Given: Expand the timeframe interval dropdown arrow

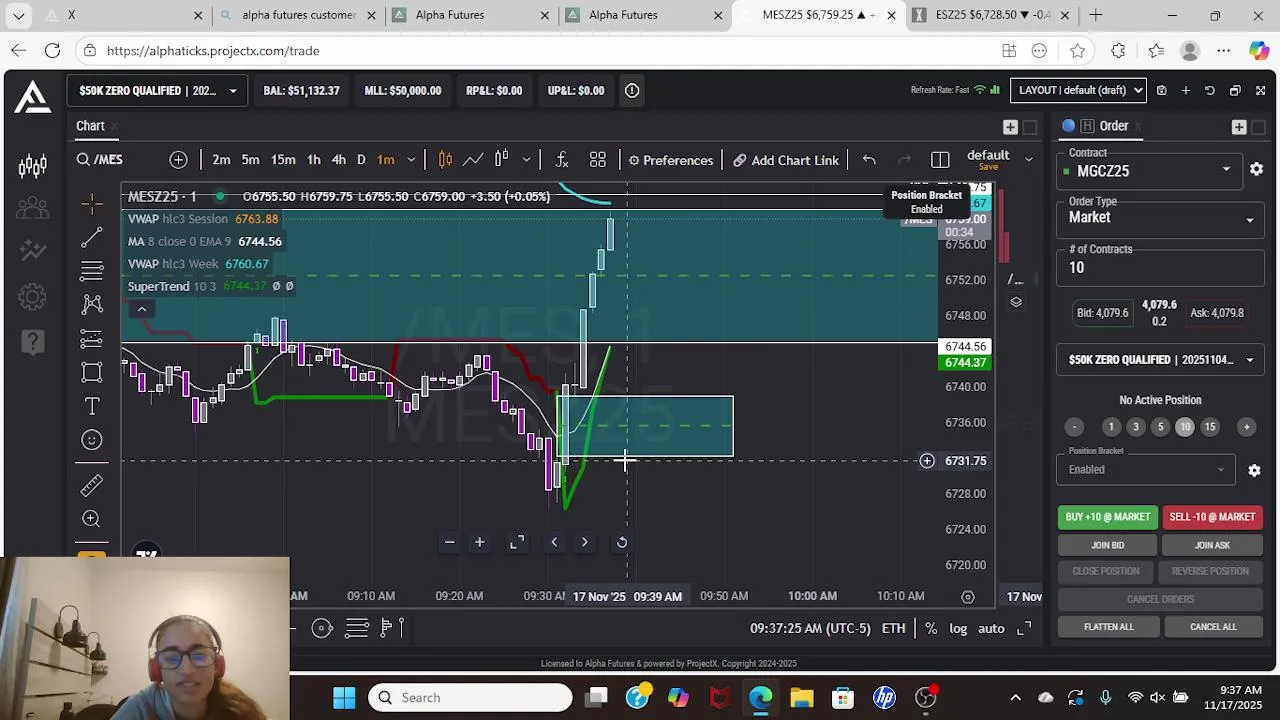Looking at the screenshot, I should (x=411, y=160).
